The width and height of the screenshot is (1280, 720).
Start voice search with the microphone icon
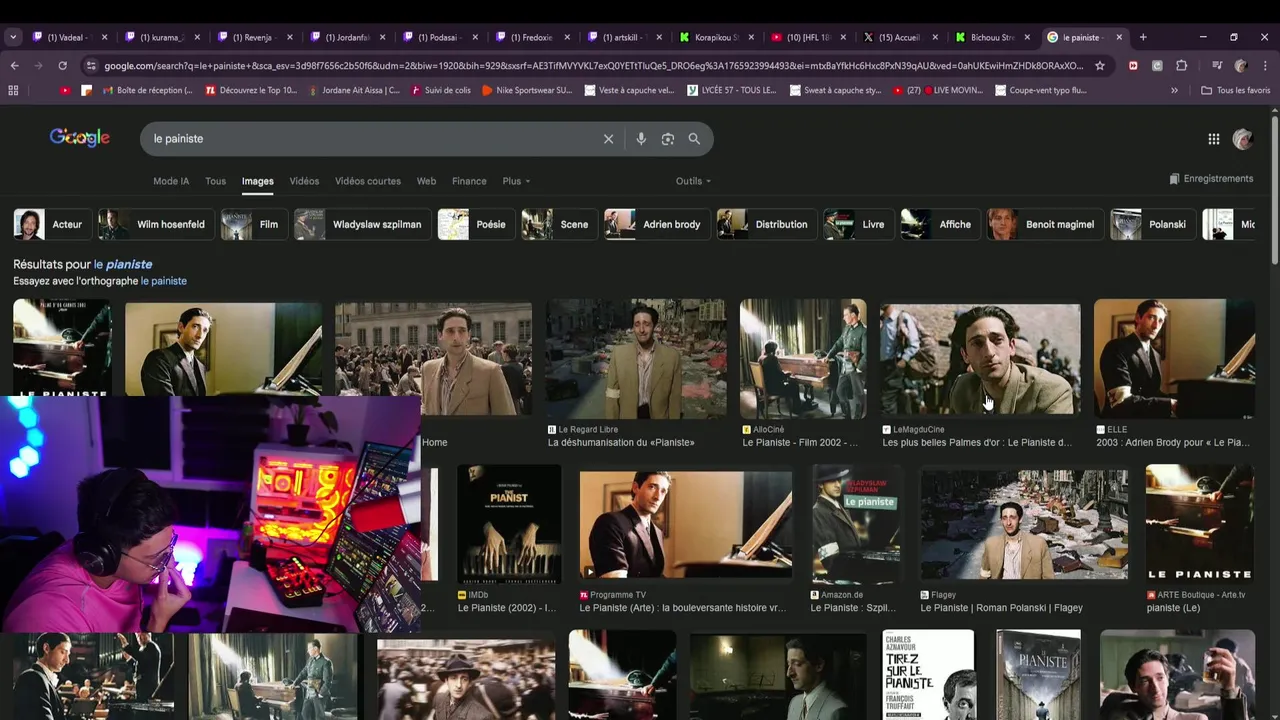coord(641,139)
